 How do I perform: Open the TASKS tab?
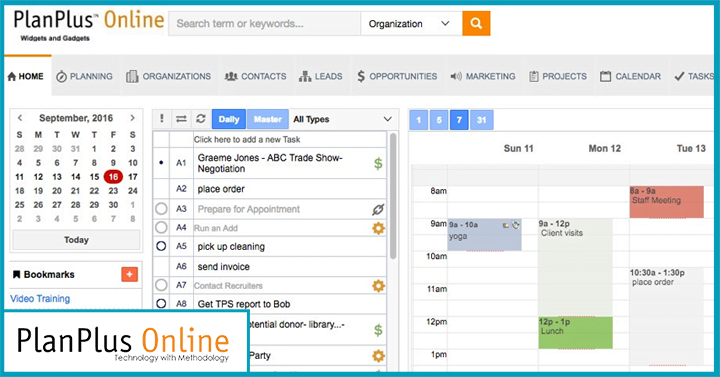click(694, 76)
